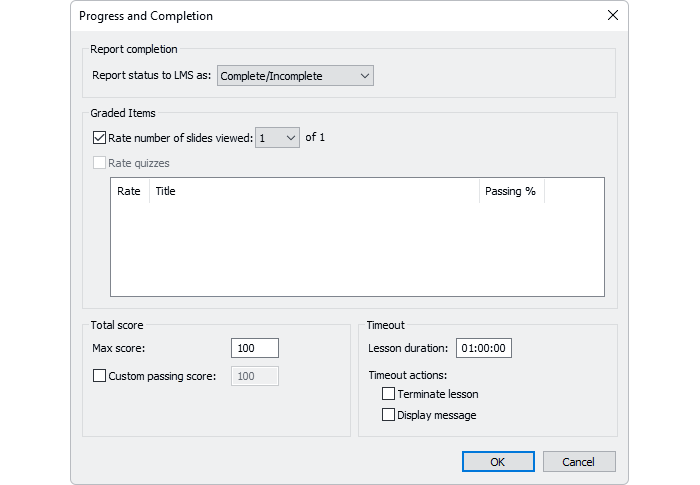Click the custom passing score value field
Screen dimensions: 700x485
tap(255, 376)
